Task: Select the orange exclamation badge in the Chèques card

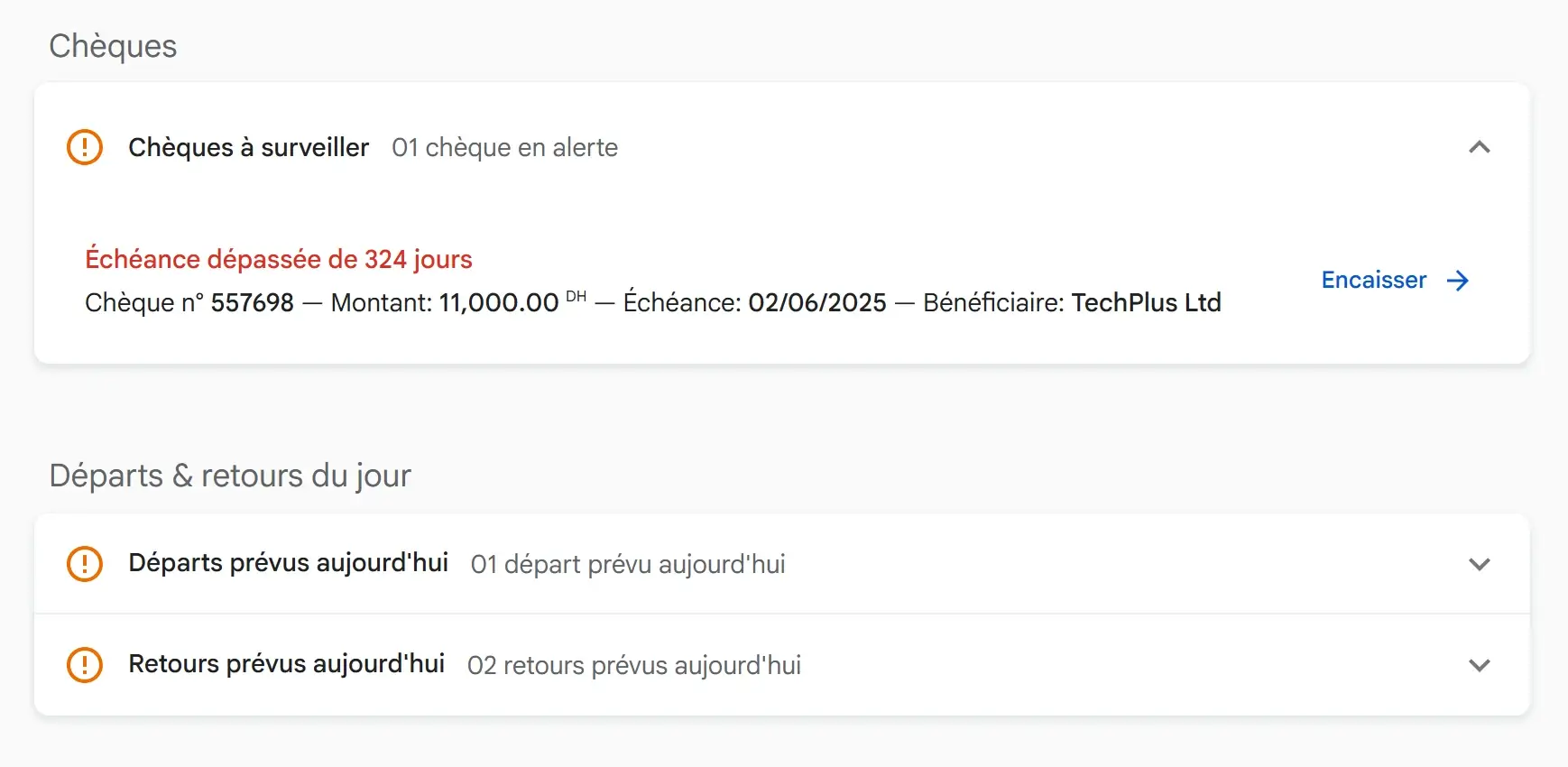Action: pyautogui.click(x=84, y=147)
